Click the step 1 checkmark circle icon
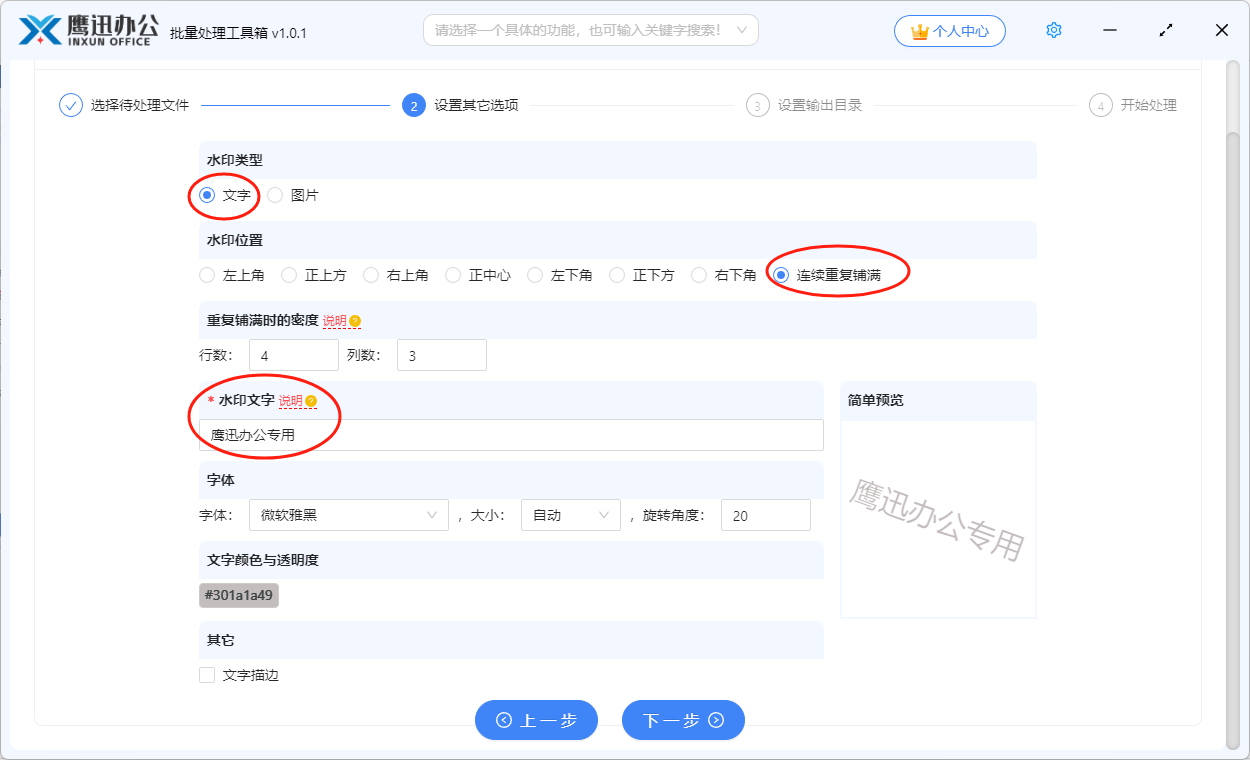Image resolution: width=1250 pixels, height=760 pixels. 70,105
